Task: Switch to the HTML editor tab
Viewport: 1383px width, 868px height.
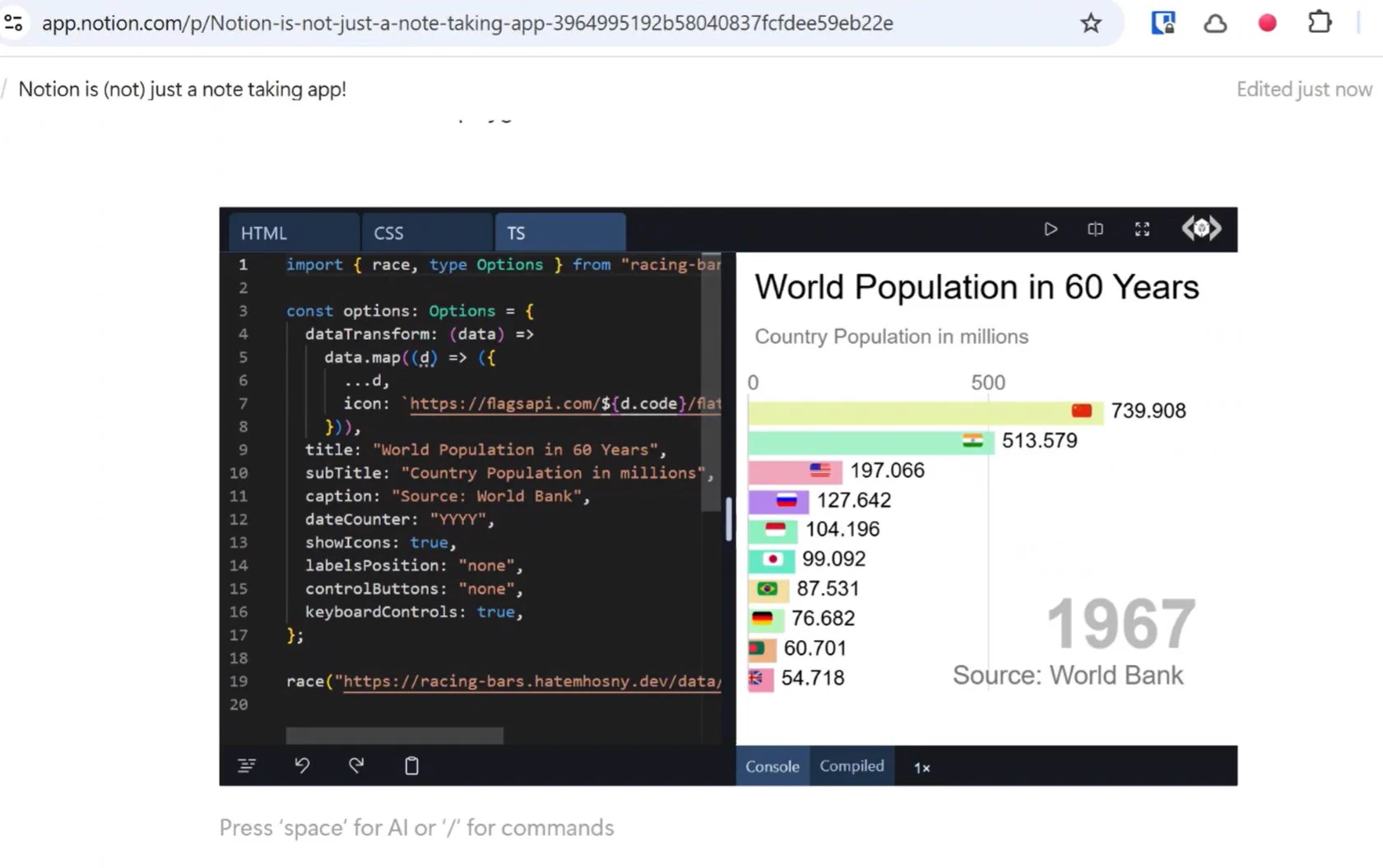Action: point(295,233)
